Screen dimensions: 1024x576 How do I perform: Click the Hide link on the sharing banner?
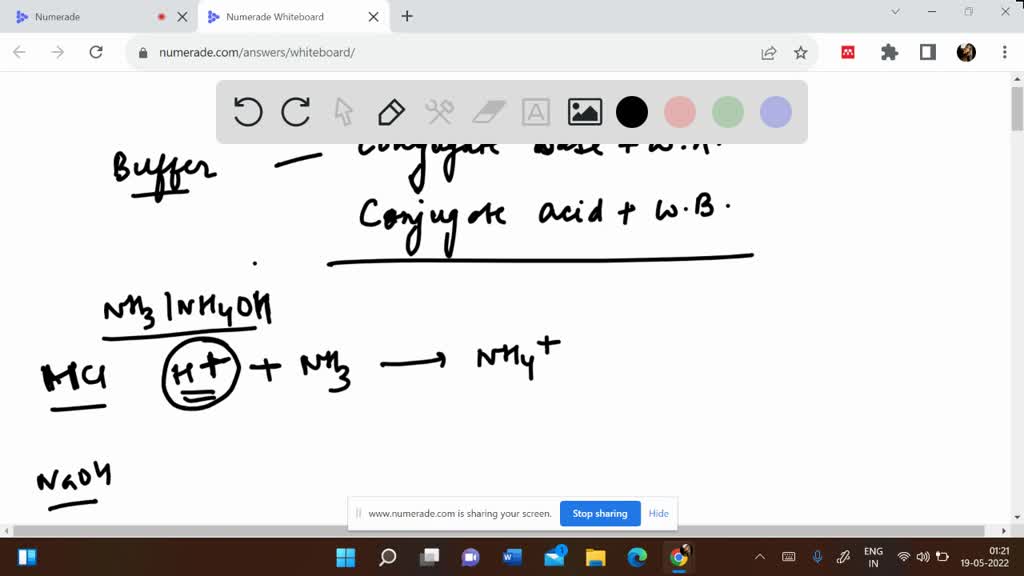pyautogui.click(x=658, y=513)
